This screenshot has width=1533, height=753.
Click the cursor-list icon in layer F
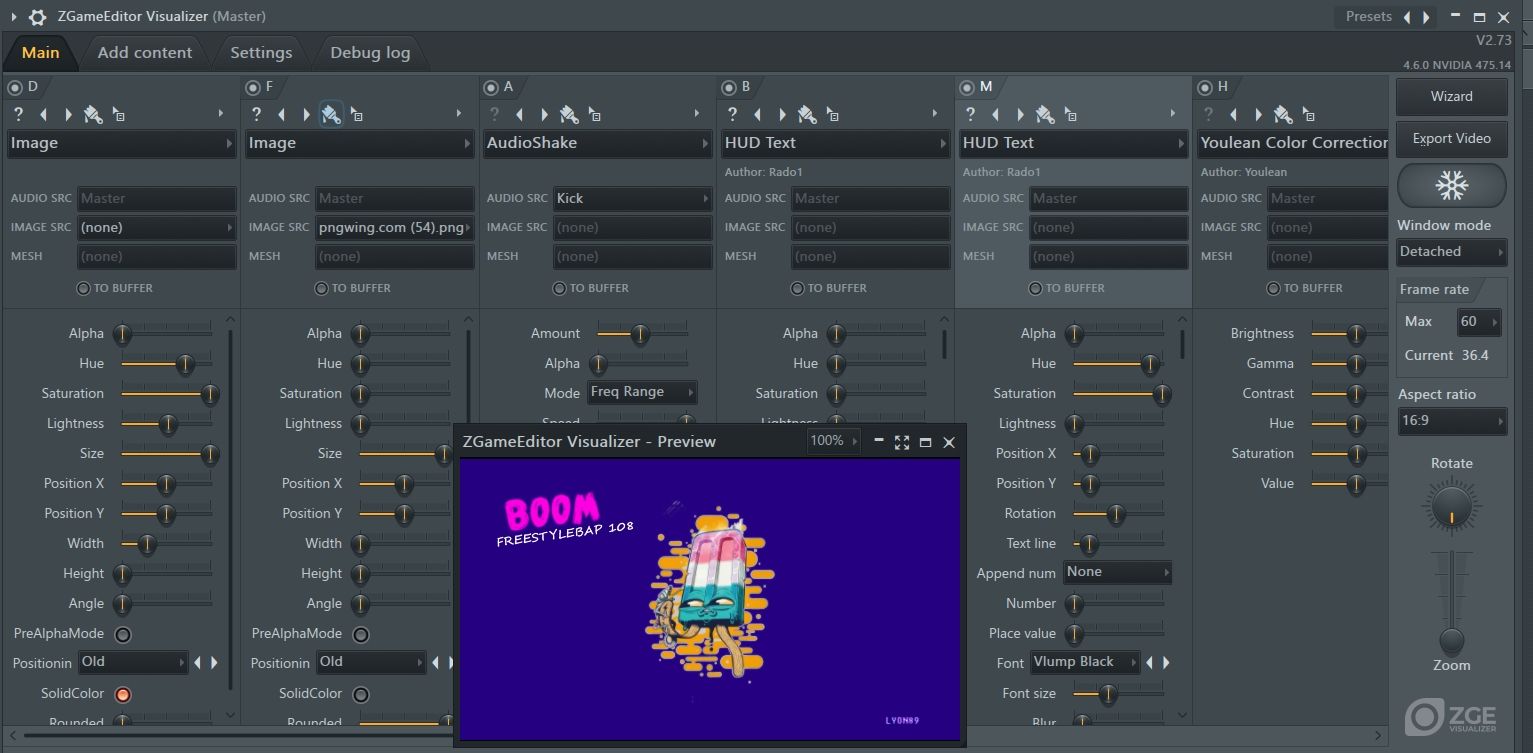click(x=356, y=114)
